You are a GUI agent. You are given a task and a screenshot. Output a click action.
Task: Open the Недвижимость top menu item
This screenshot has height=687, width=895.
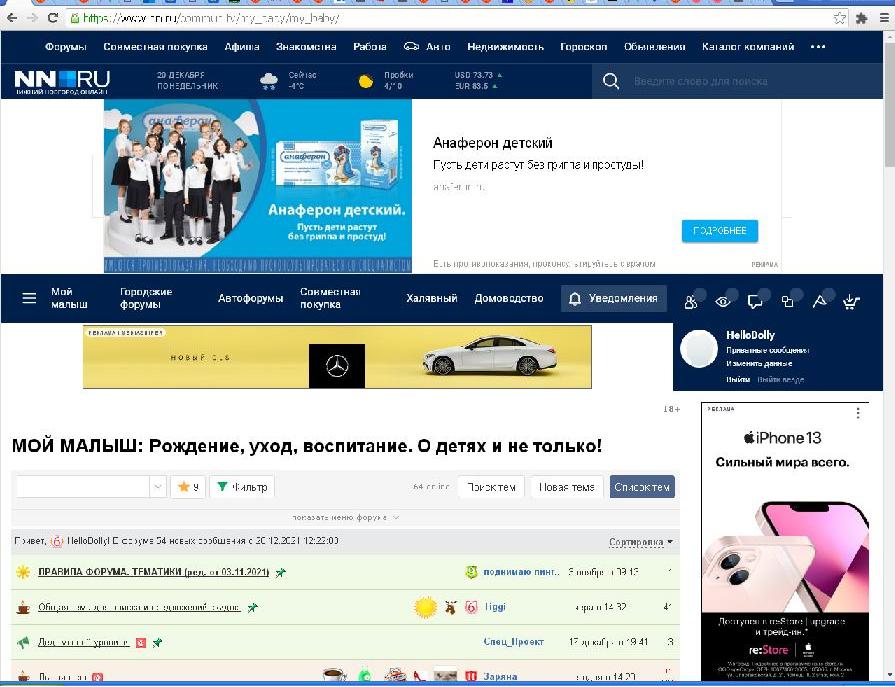505,47
